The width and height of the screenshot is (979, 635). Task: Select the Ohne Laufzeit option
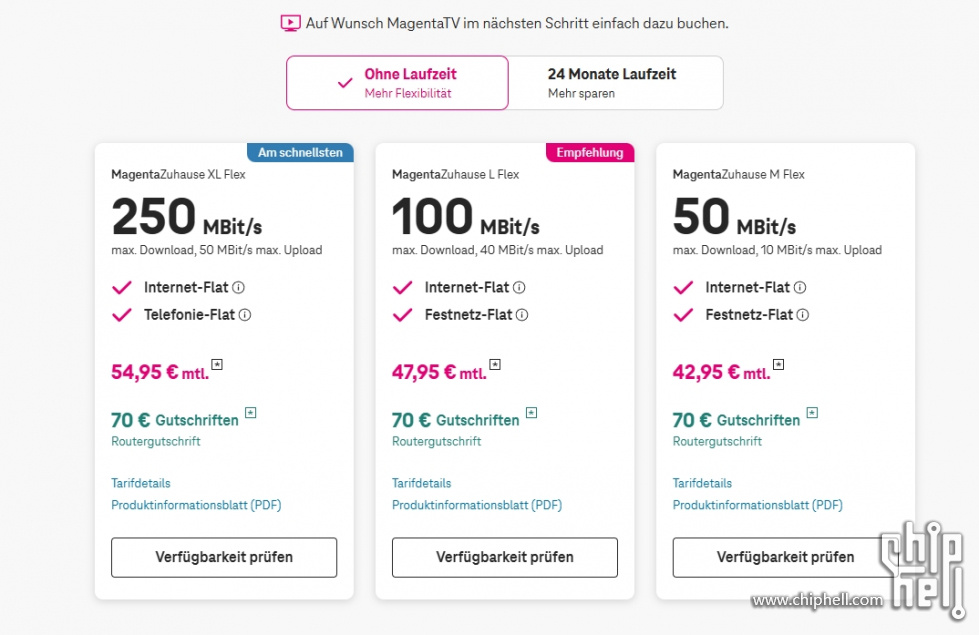(x=398, y=83)
